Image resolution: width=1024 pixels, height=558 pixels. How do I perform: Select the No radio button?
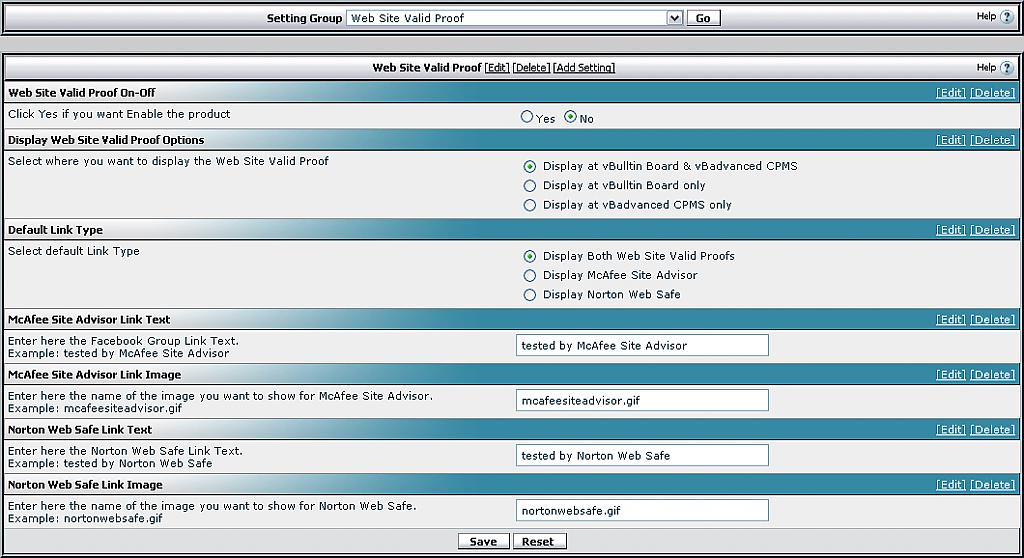pyautogui.click(x=570, y=117)
